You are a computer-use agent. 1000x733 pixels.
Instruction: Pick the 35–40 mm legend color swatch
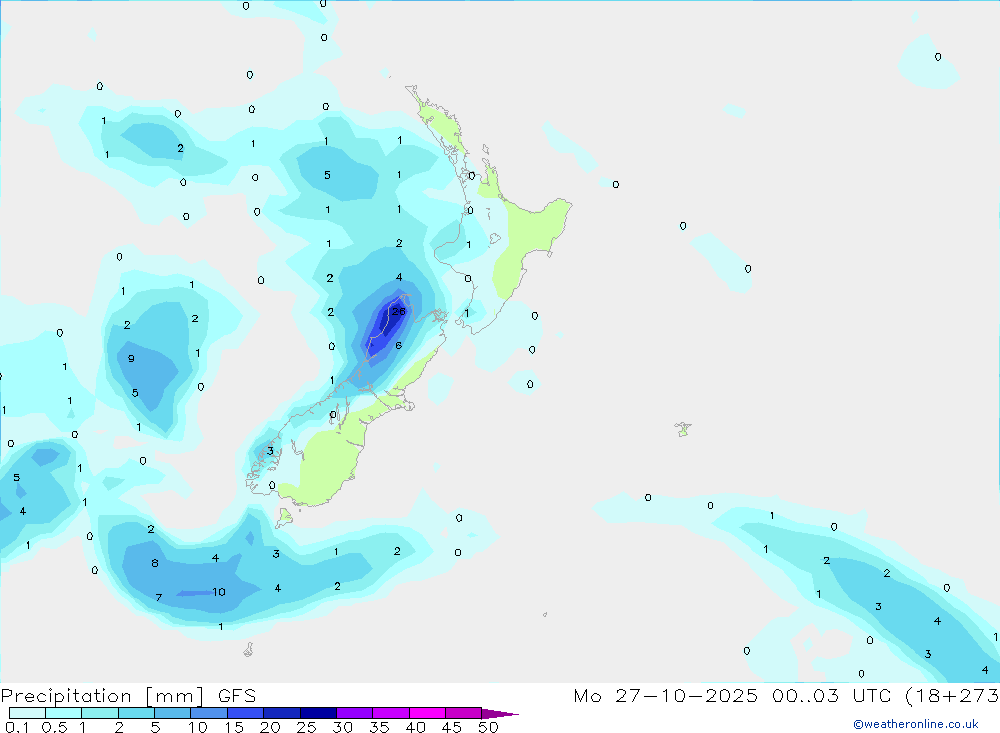(x=390, y=713)
